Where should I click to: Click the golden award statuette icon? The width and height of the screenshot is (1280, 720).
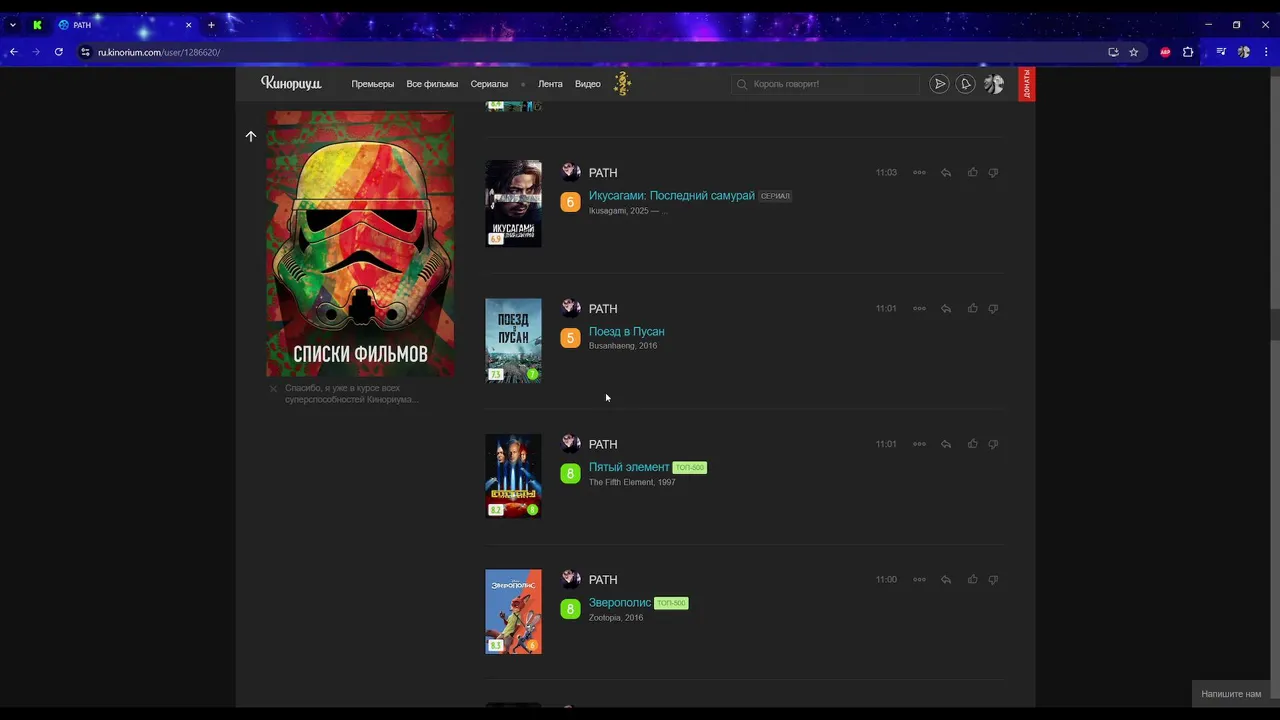(x=622, y=84)
